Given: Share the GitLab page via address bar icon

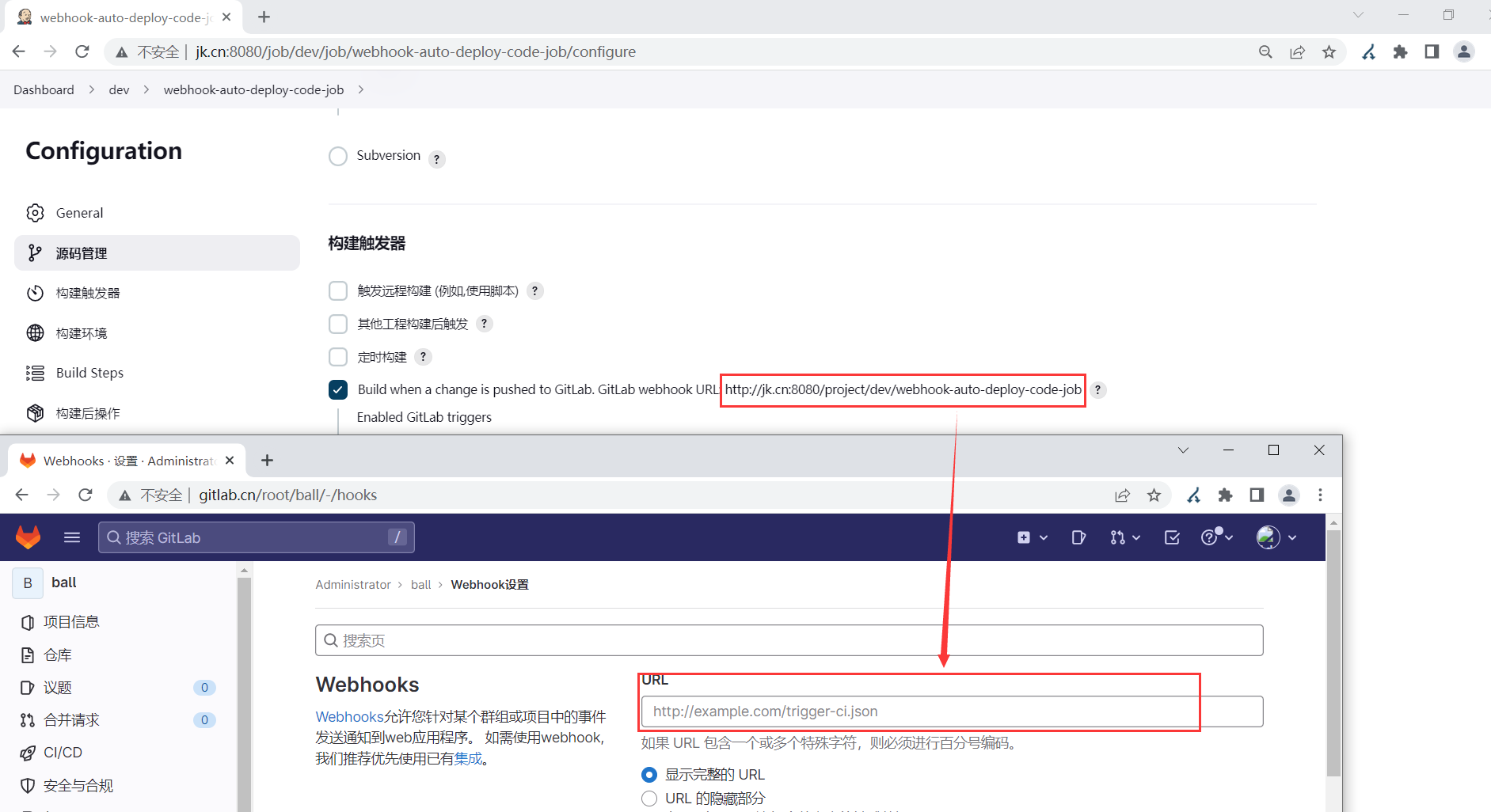Looking at the screenshot, I should [x=1122, y=495].
